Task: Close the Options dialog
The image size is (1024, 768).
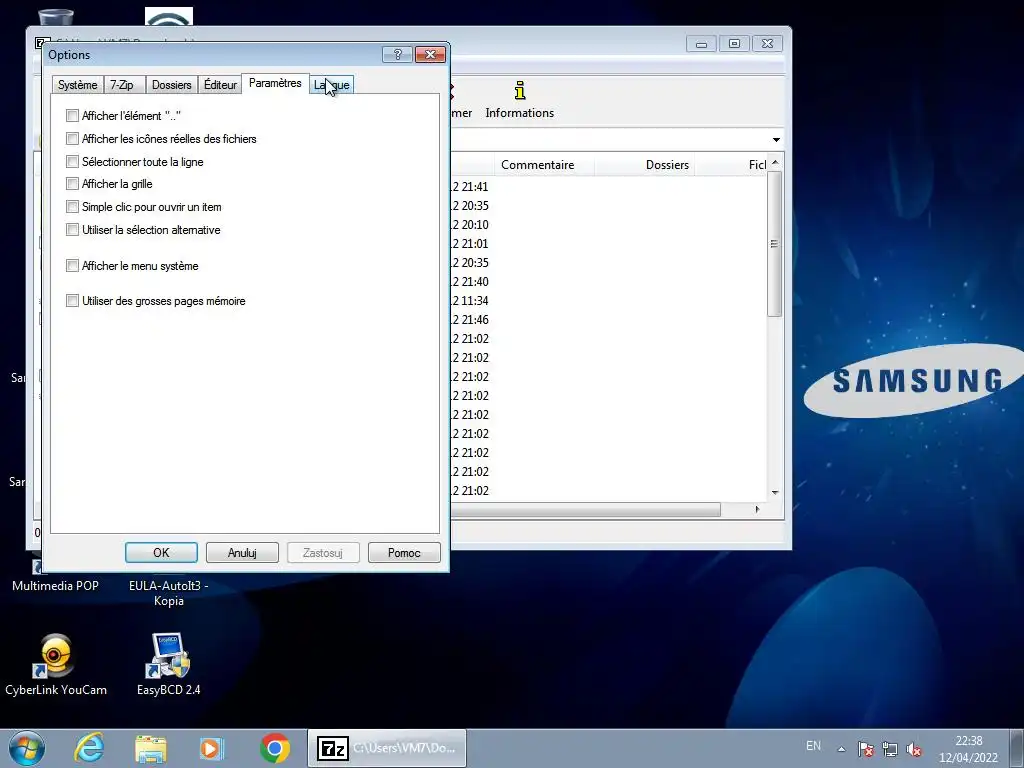Action: 430,54
